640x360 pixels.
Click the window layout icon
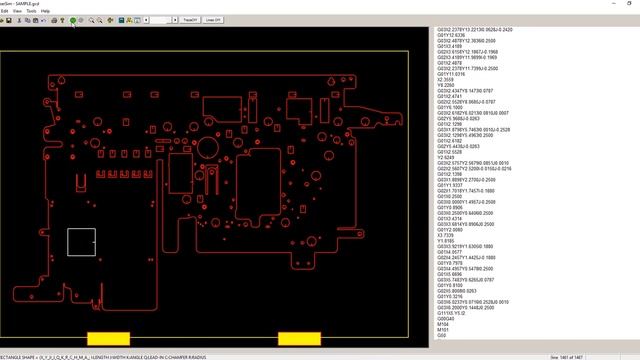137,20
